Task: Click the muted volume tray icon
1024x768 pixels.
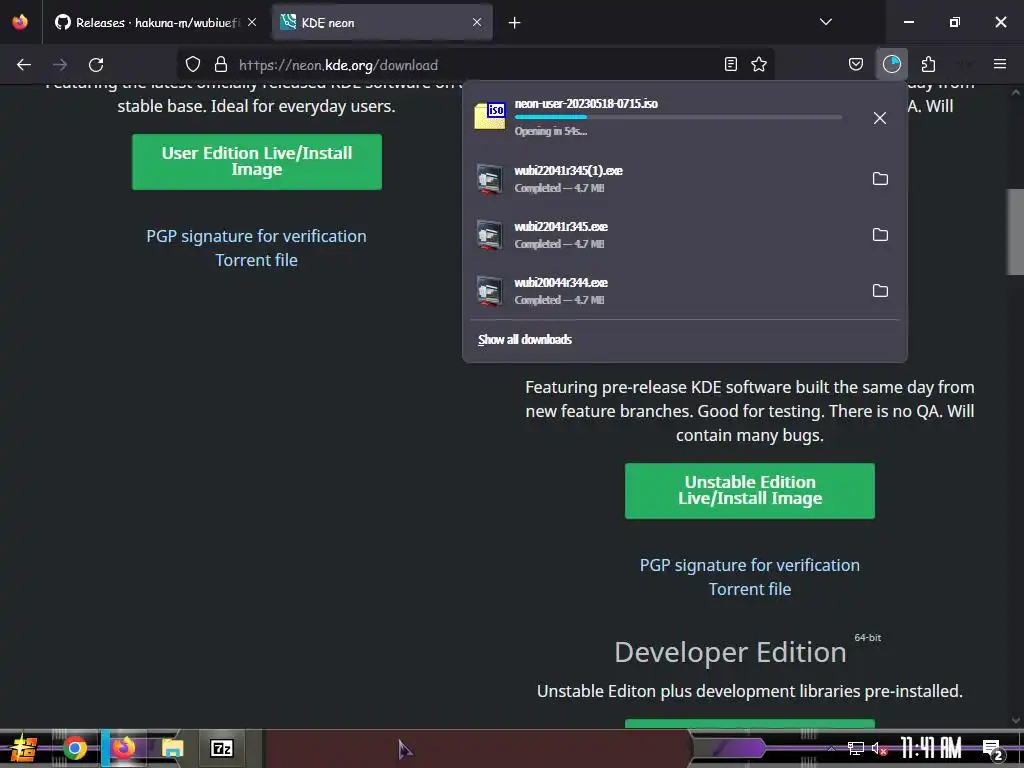Action: [x=879, y=748]
